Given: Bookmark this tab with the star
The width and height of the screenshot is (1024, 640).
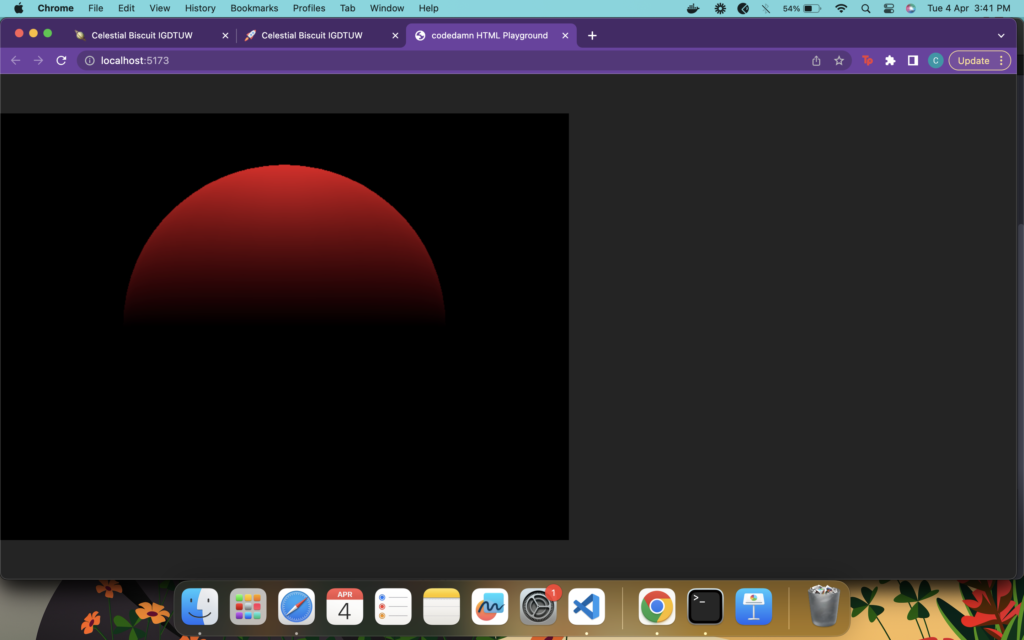Looking at the screenshot, I should (839, 61).
